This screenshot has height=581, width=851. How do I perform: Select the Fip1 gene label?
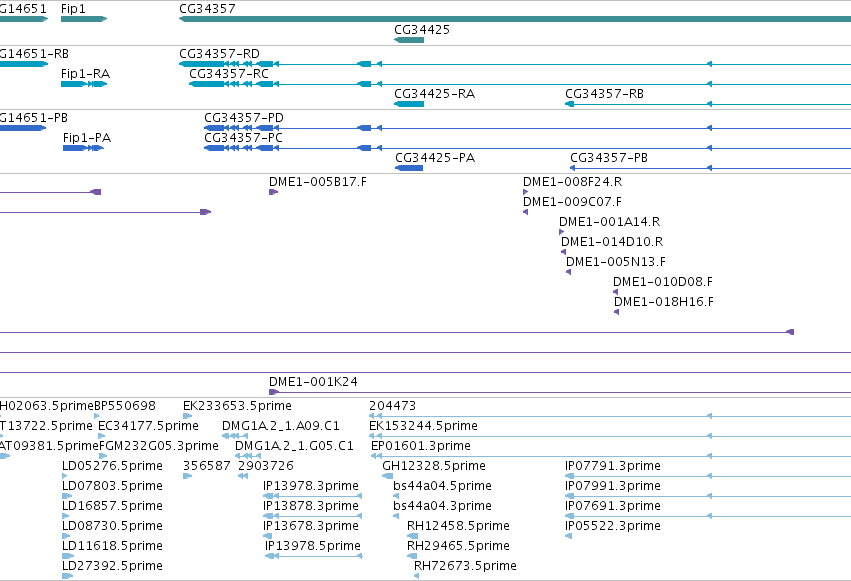coord(73,9)
